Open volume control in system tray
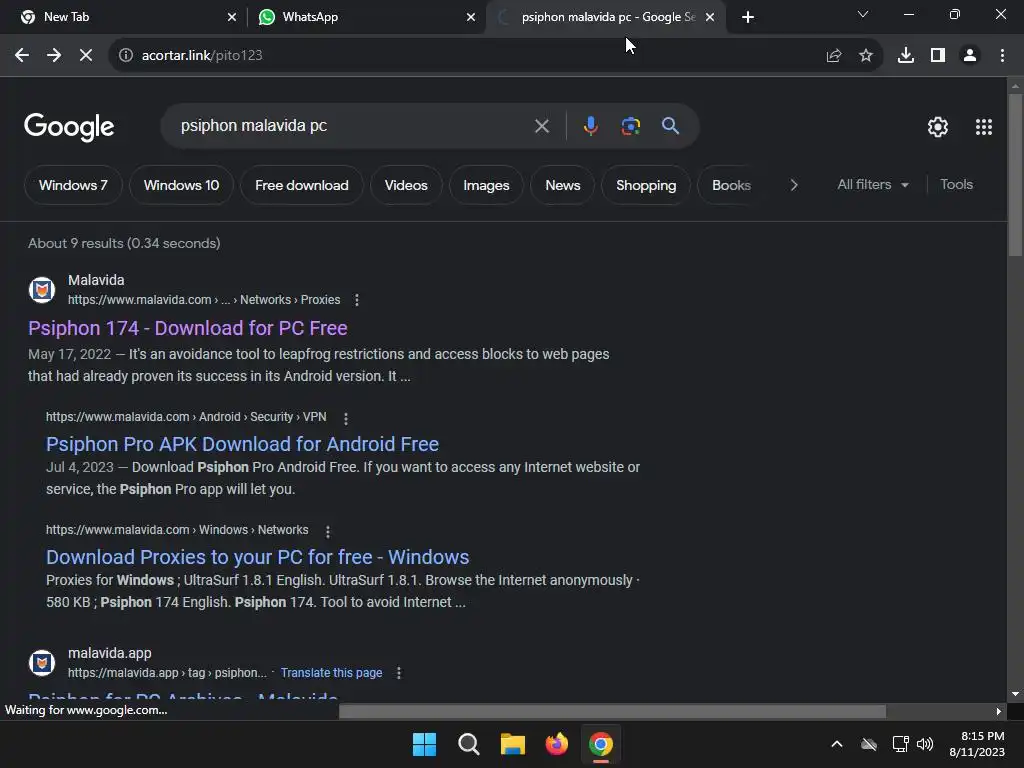The height and width of the screenshot is (768, 1024). coord(925,744)
